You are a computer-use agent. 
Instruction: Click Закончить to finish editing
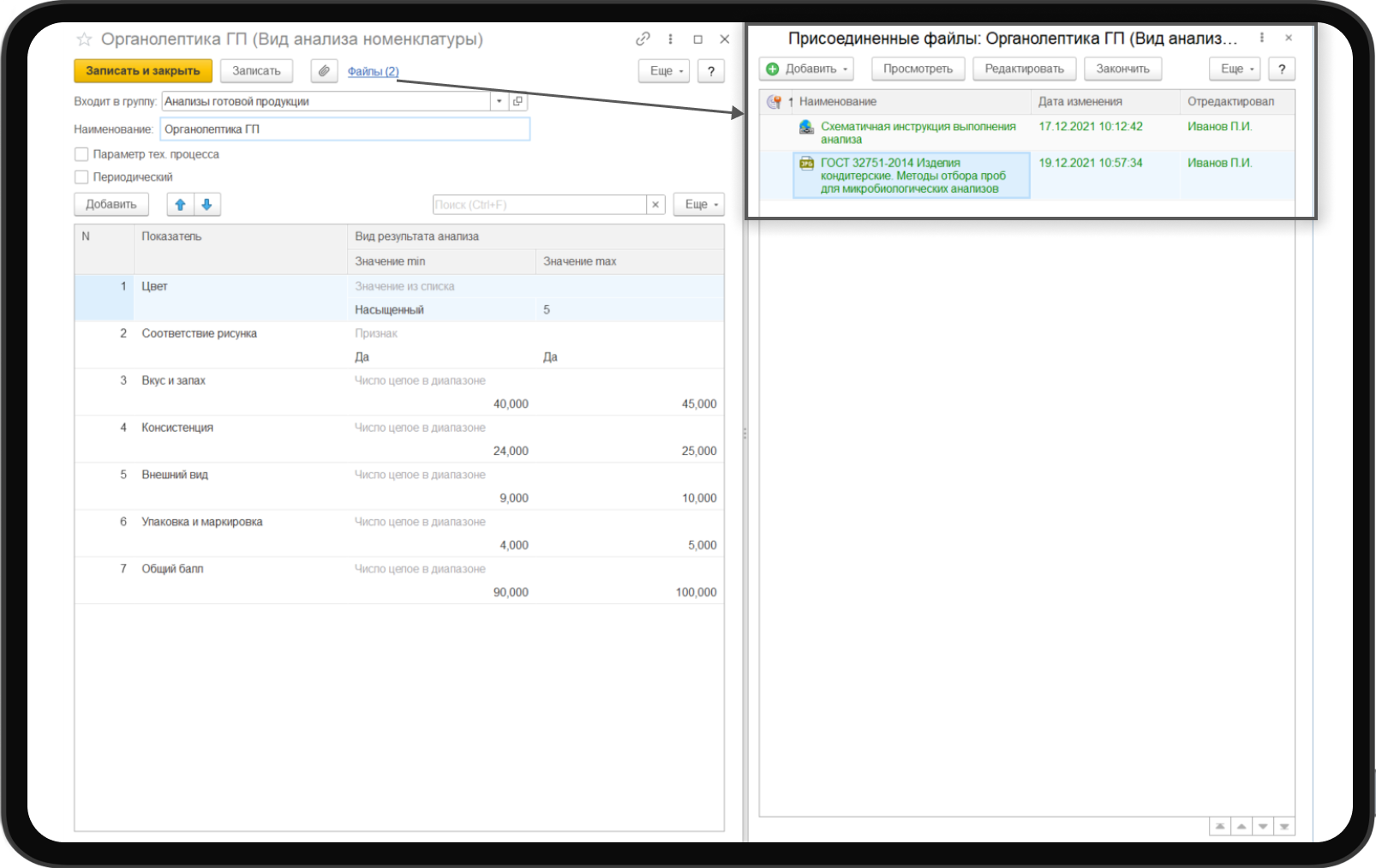pyautogui.click(x=1122, y=69)
